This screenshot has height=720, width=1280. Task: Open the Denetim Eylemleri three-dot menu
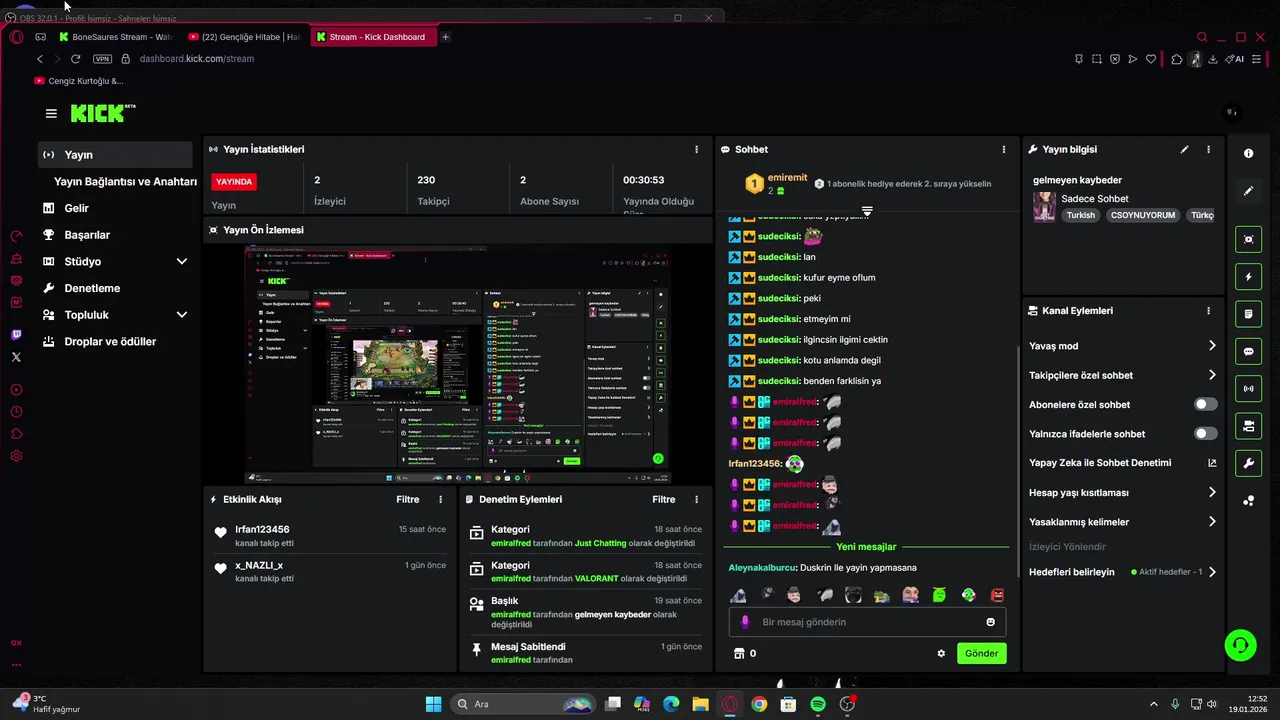coord(697,499)
